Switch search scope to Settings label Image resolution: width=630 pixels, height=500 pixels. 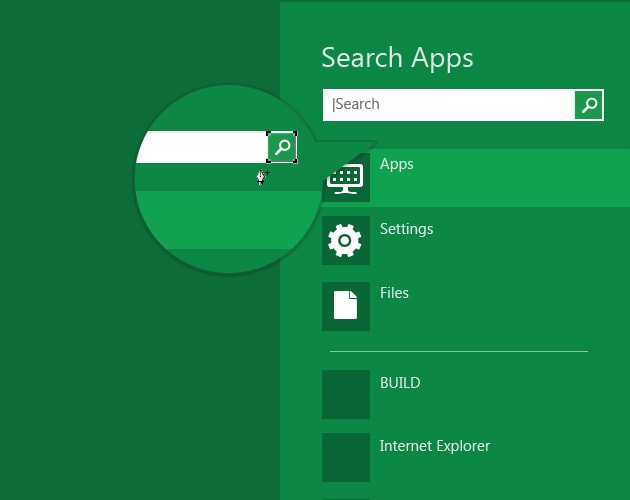pos(406,229)
